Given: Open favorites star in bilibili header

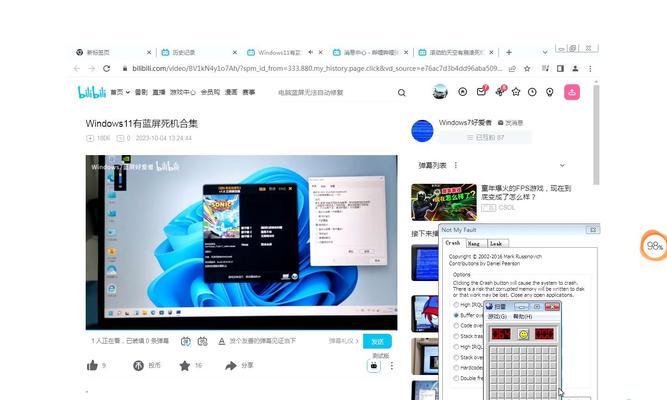Looking at the screenshot, I should pyautogui.click(x=516, y=91).
